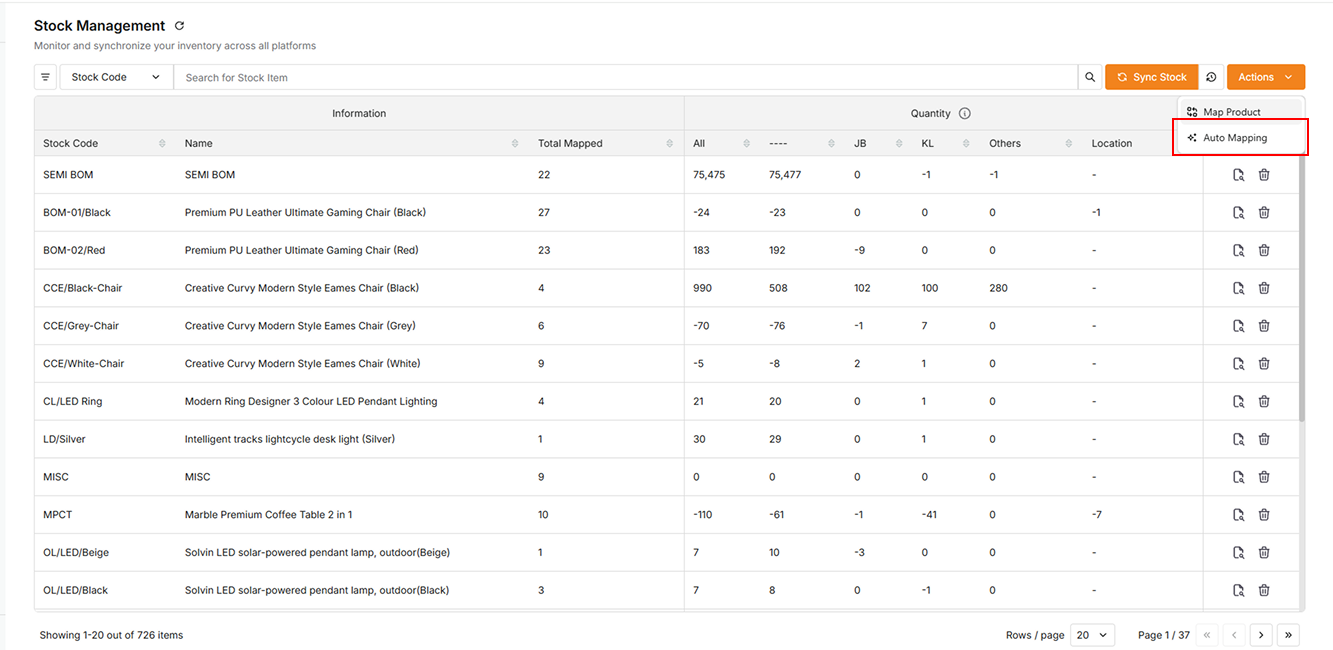Image resolution: width=1333 pixels, height=650 pixels.
Task: Open the Rows per page dropdown
Action: pos(1093,635)
